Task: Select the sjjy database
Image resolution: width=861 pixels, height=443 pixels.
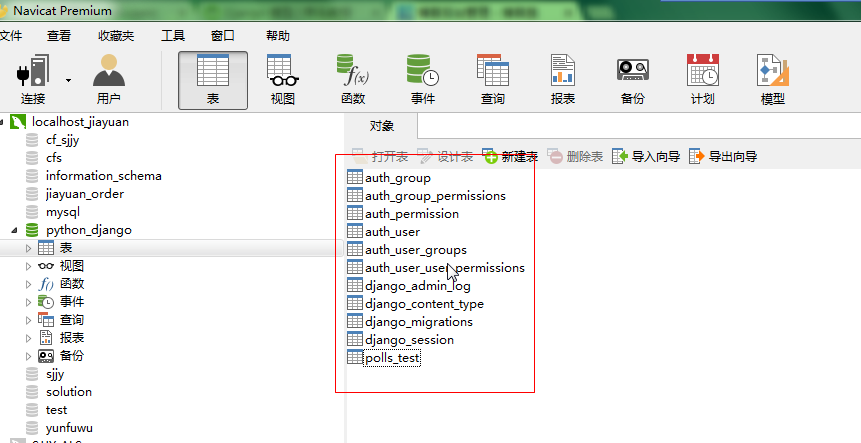Action: tap(55, 374)
